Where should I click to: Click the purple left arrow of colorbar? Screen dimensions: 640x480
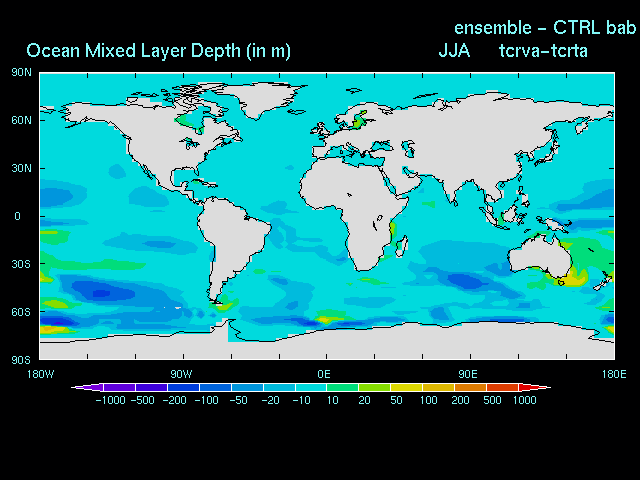click(78, 387)
